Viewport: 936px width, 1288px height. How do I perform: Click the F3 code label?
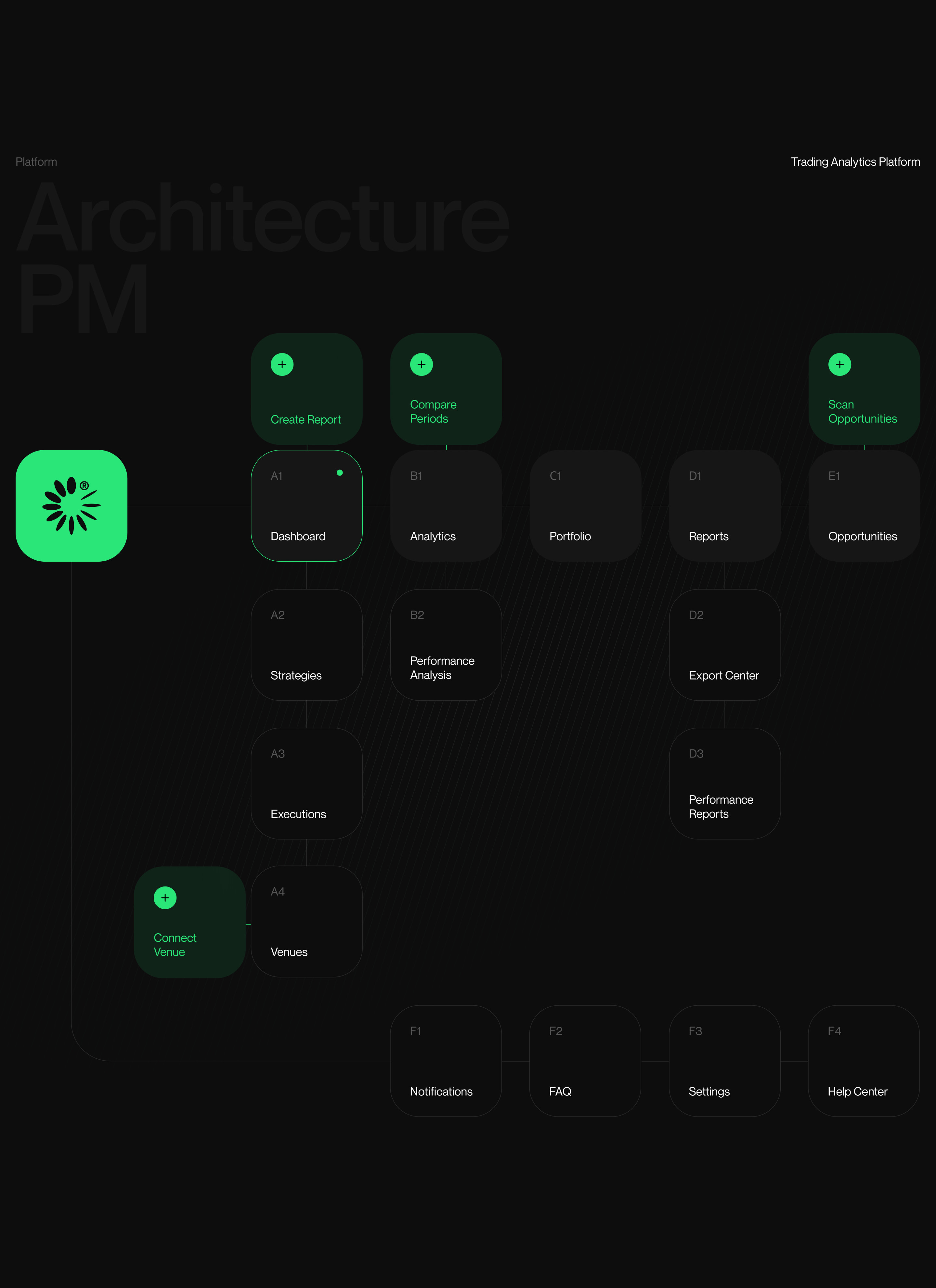pos(695,1031)
